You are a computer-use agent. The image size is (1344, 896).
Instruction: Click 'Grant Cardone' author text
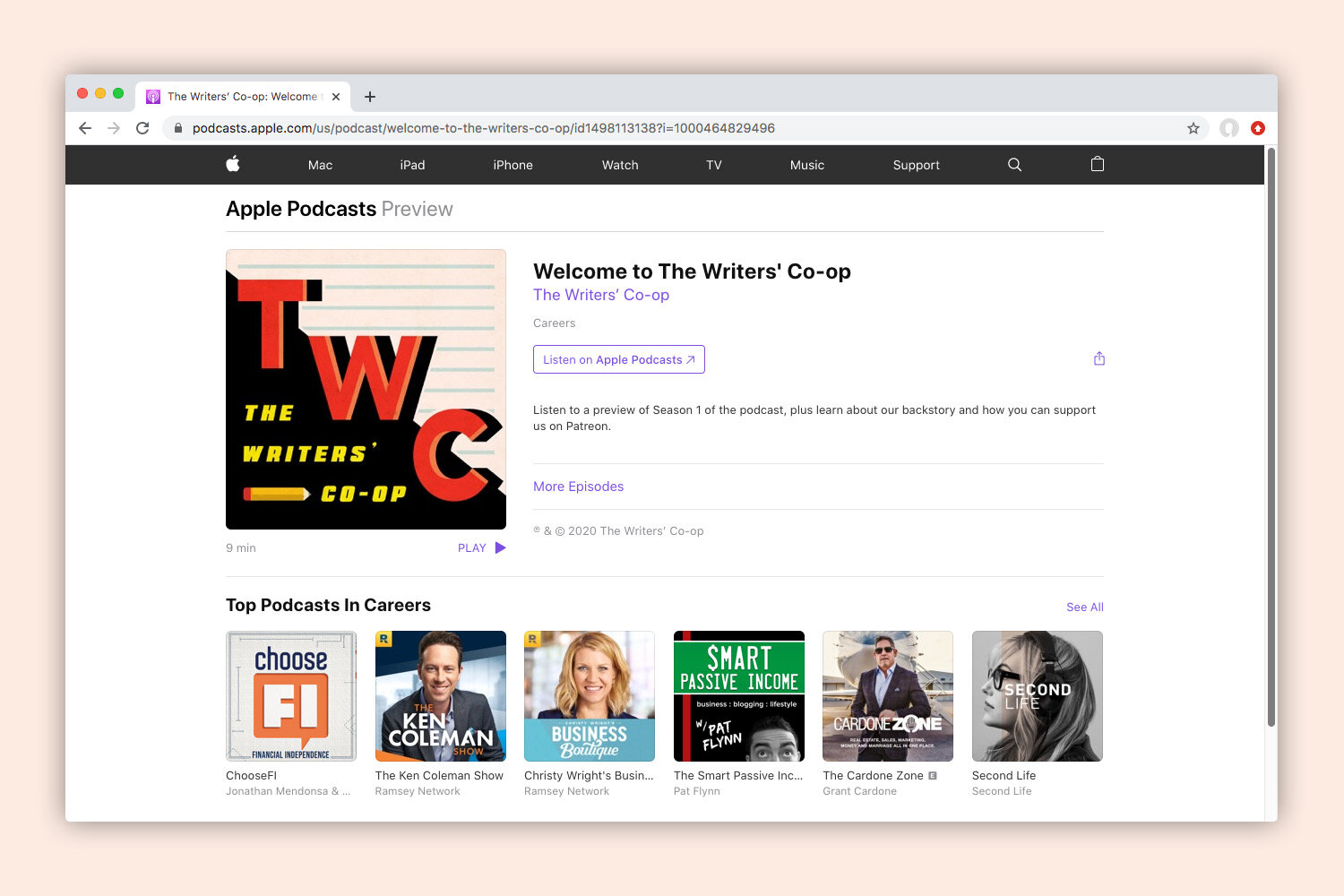point(859,791)
